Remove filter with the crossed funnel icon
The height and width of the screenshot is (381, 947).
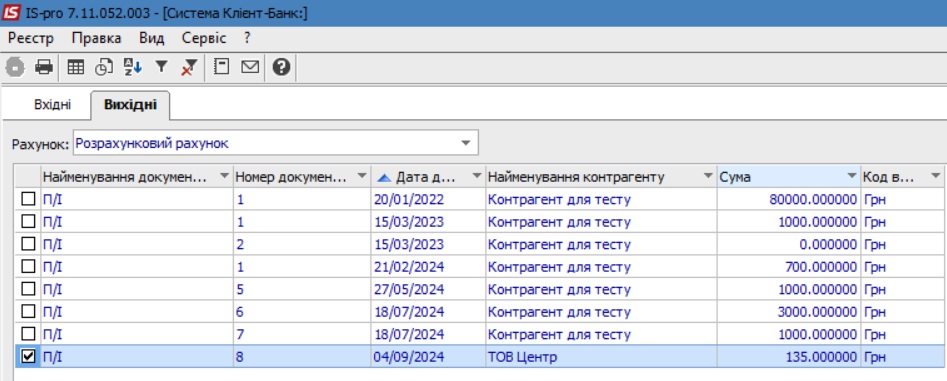(x=189, y=67)
